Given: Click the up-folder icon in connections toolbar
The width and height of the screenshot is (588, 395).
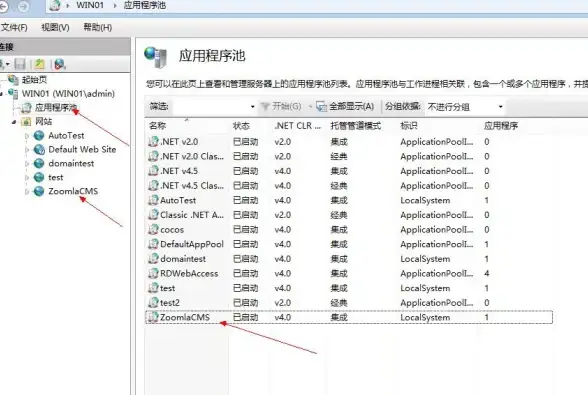Looking at the screenshot, I should [40, 64].
